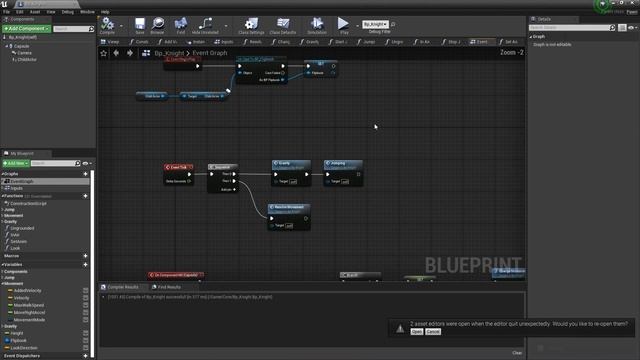The width and height of the screenshot is (640, 360).
Task: Toggle MaxWalkSpeed variable visibility
Action: 86,305
